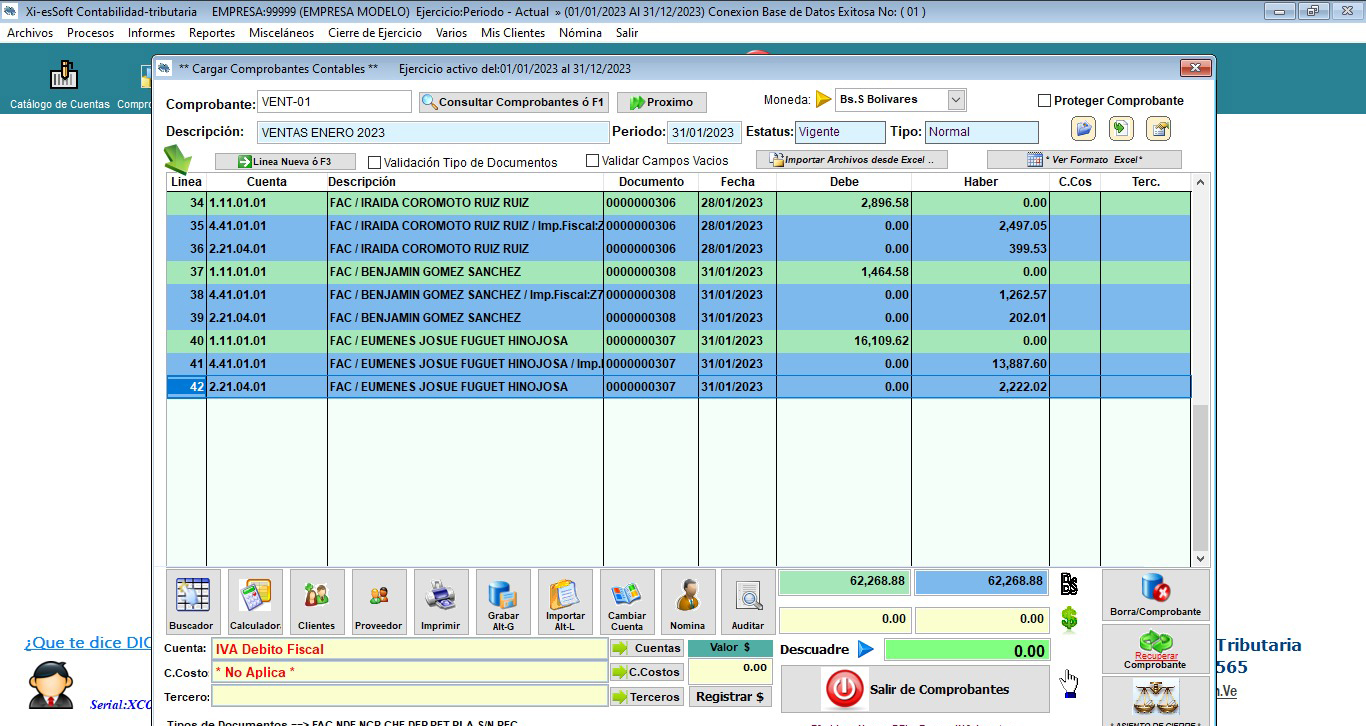The height and width of the screenshot is (726, 1366).
Task: Click the Proveedor icon button
Action: click(379, 601)
